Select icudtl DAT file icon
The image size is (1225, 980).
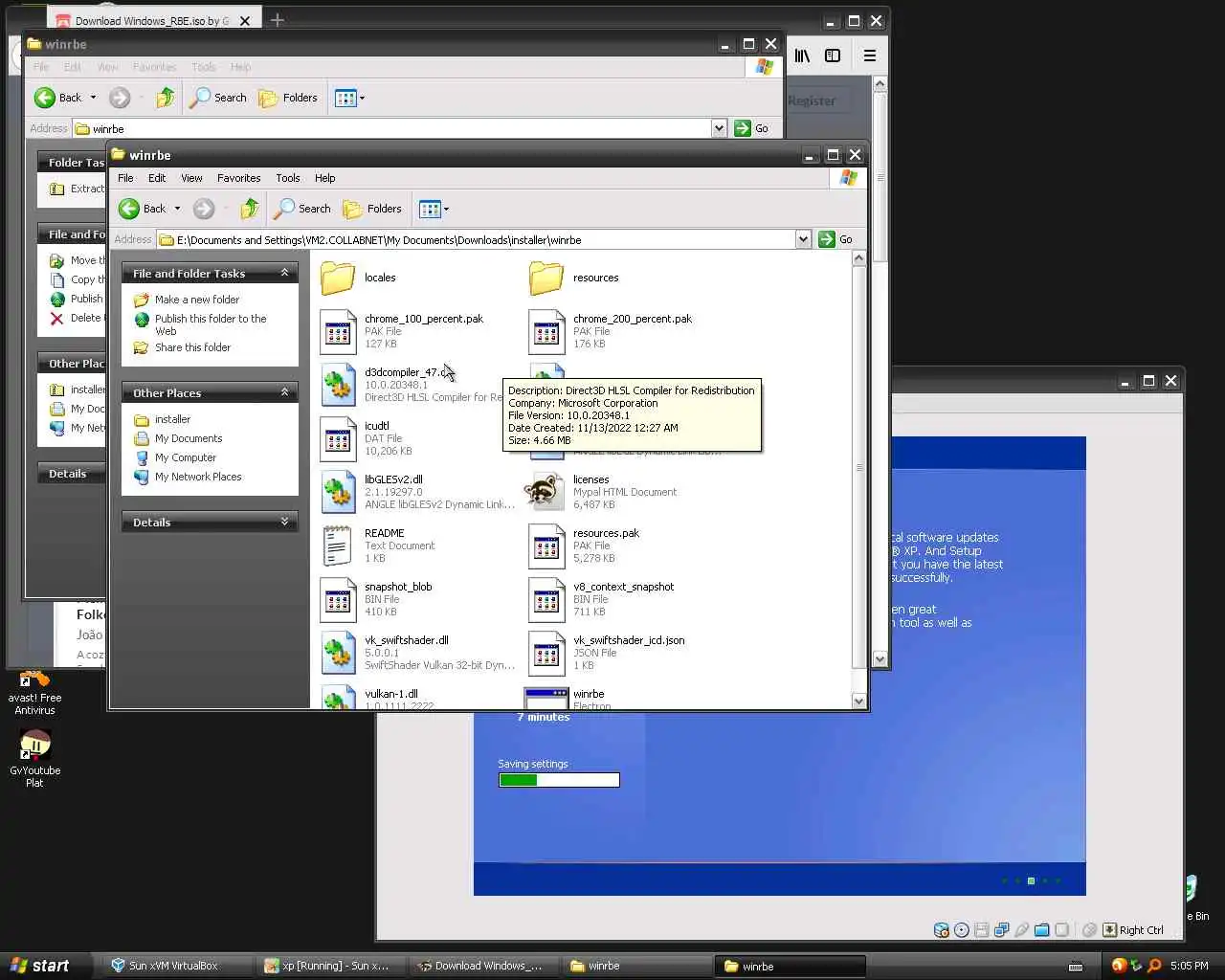[338, 438]
